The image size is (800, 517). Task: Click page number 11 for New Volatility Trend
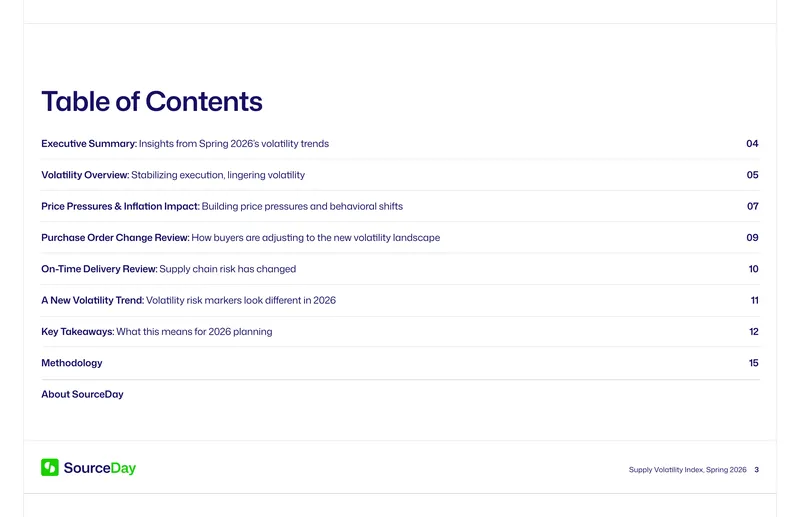(x=755, y=300)
